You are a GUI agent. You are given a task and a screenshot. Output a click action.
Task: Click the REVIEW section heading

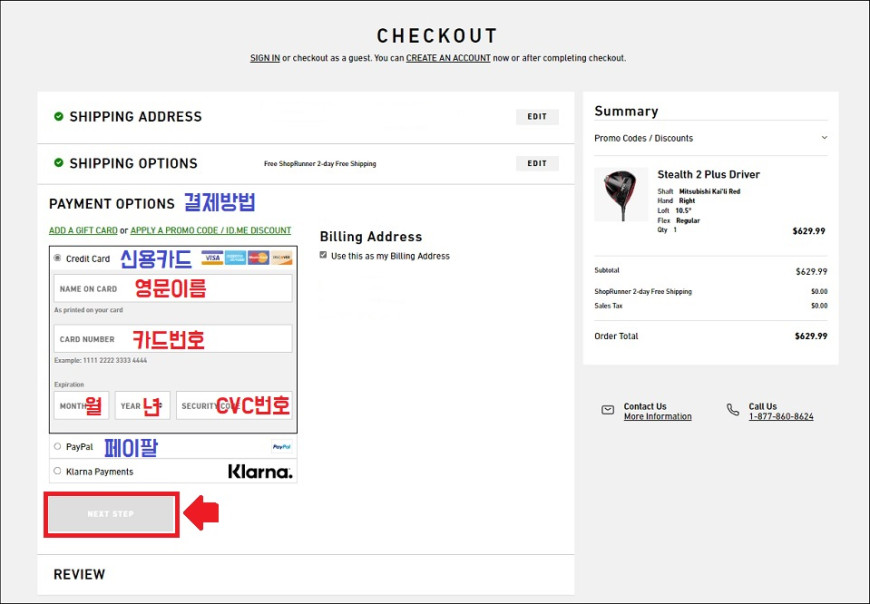click(x=79, y=574)
